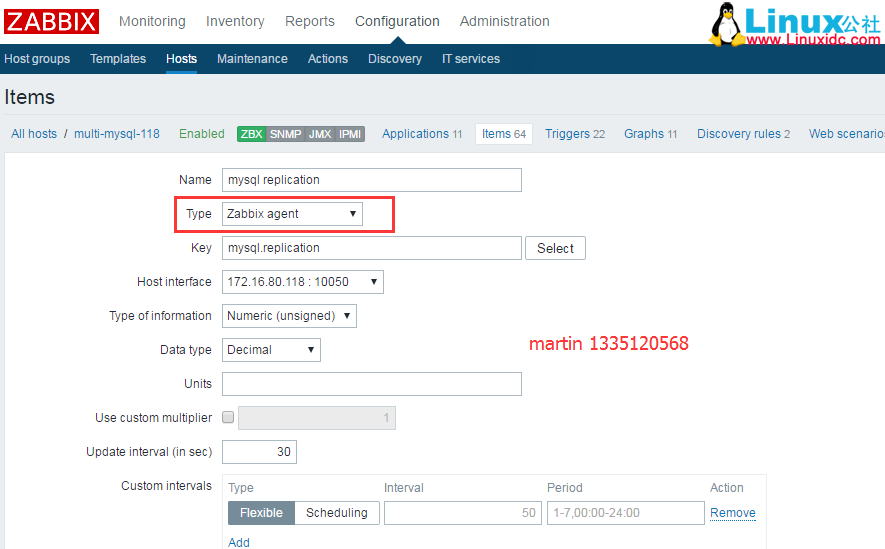The height and width of the screenshot is (549, 885).
Task: Focus the Key input field
Action: pos(371,248)
